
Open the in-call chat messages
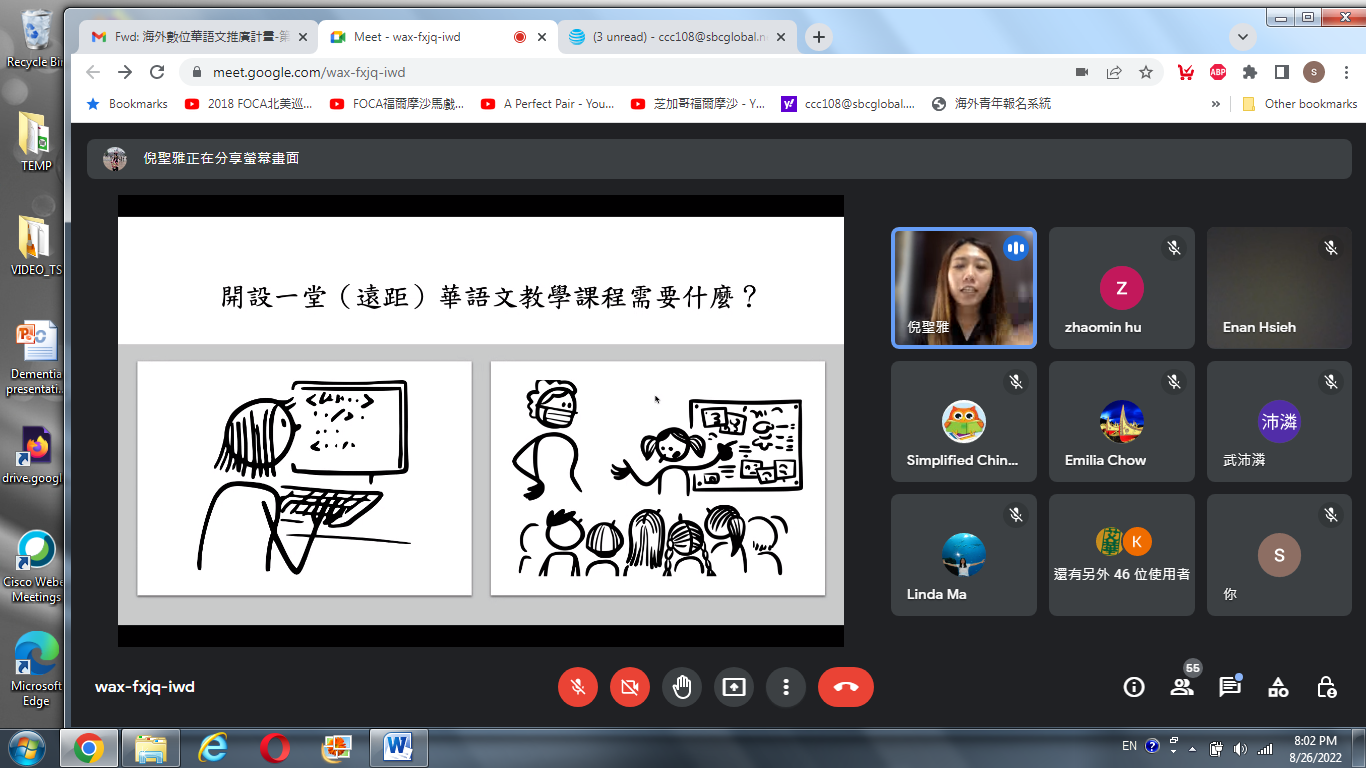[x=1229, y=687]
